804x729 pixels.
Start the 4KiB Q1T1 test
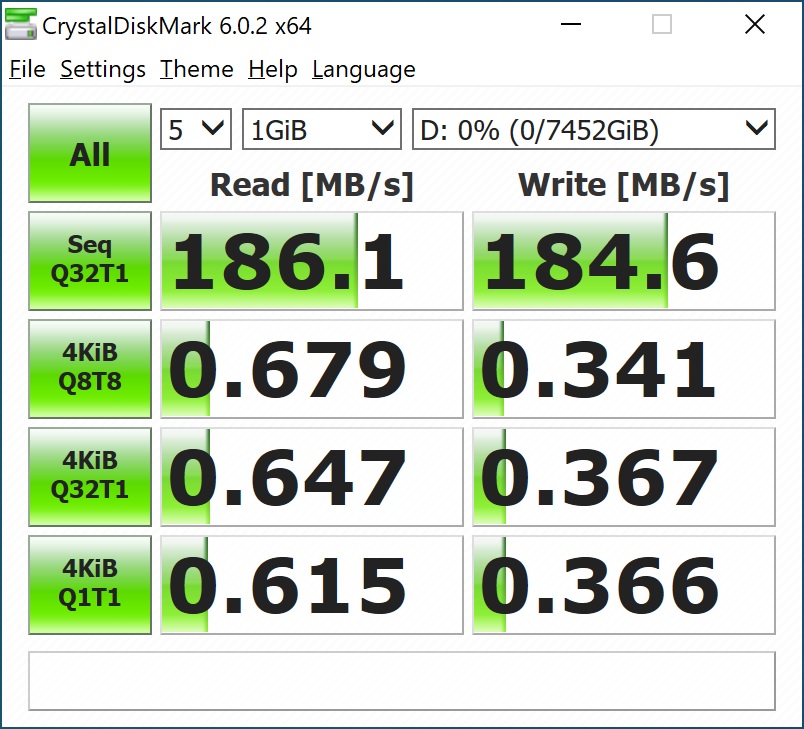[90, 585]
